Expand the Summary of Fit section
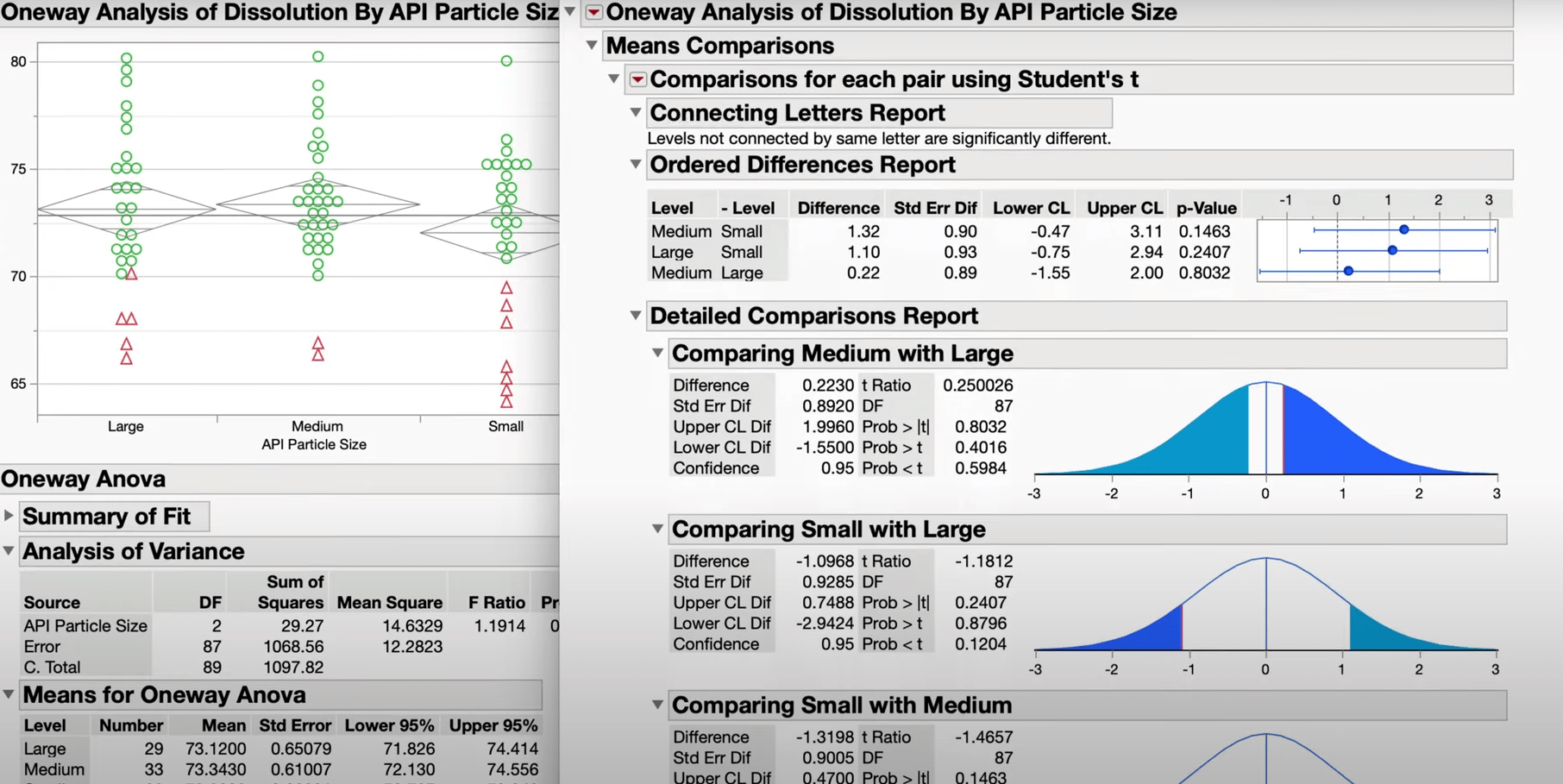 click(x=9, y=516)
